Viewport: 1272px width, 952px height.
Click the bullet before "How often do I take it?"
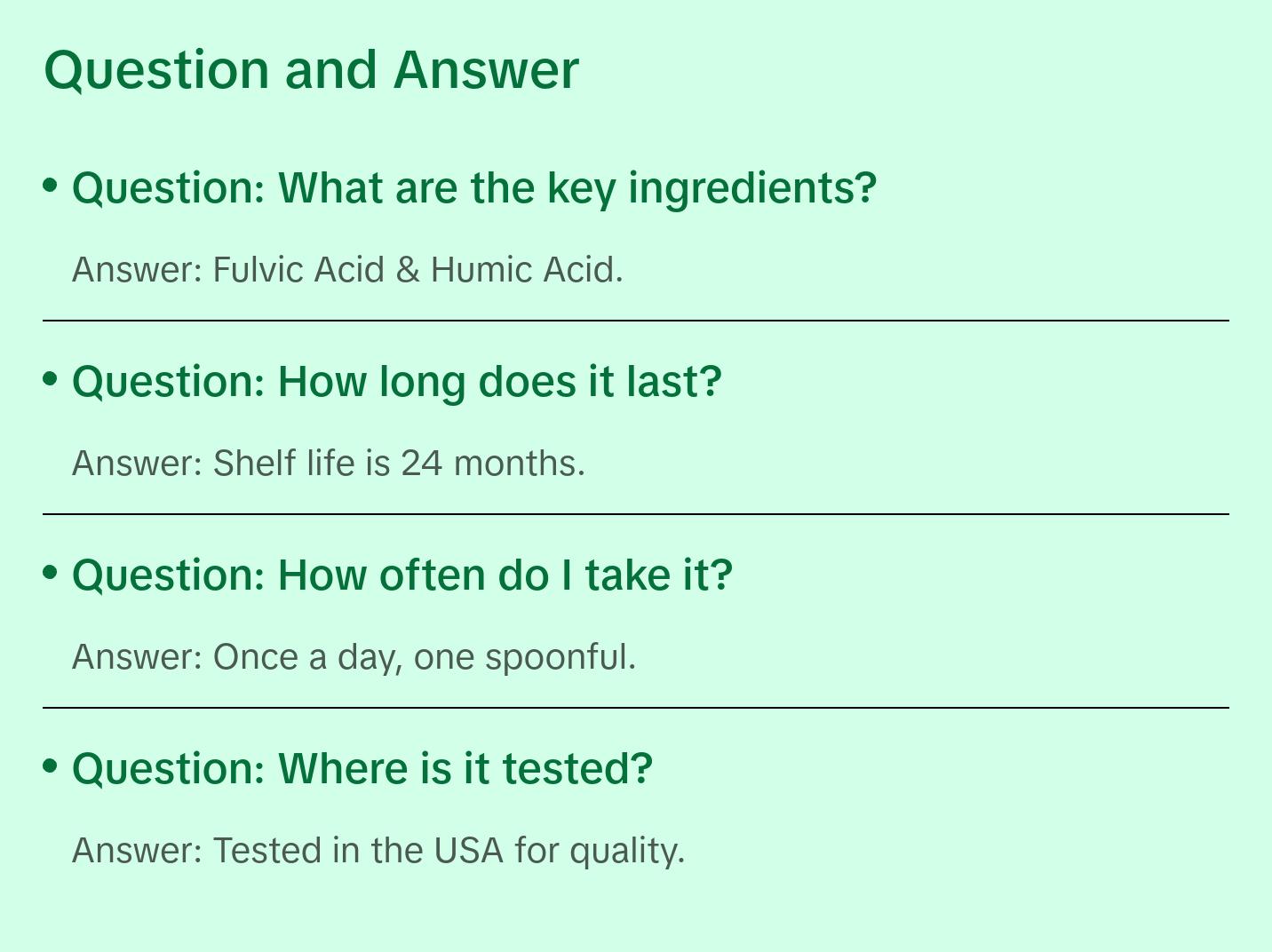click(51, 572)
